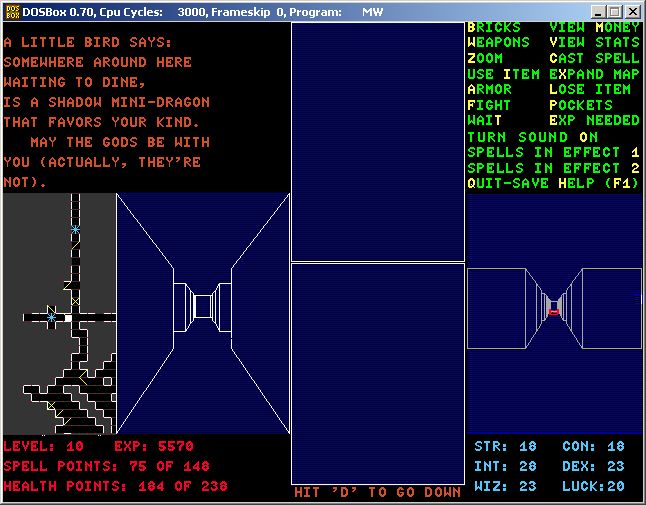This screenshot has width=646, height=505.
Task: Click the blue star at top of map
Action: point(75,230)
